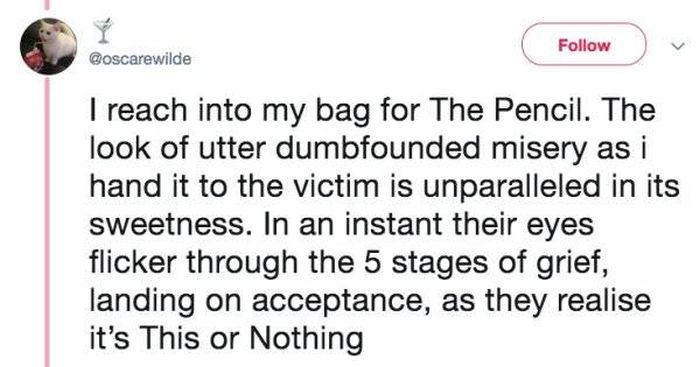Click the word "dumbfounded" in the tweet
Screen dimensions: 700x367
(380, 148)
